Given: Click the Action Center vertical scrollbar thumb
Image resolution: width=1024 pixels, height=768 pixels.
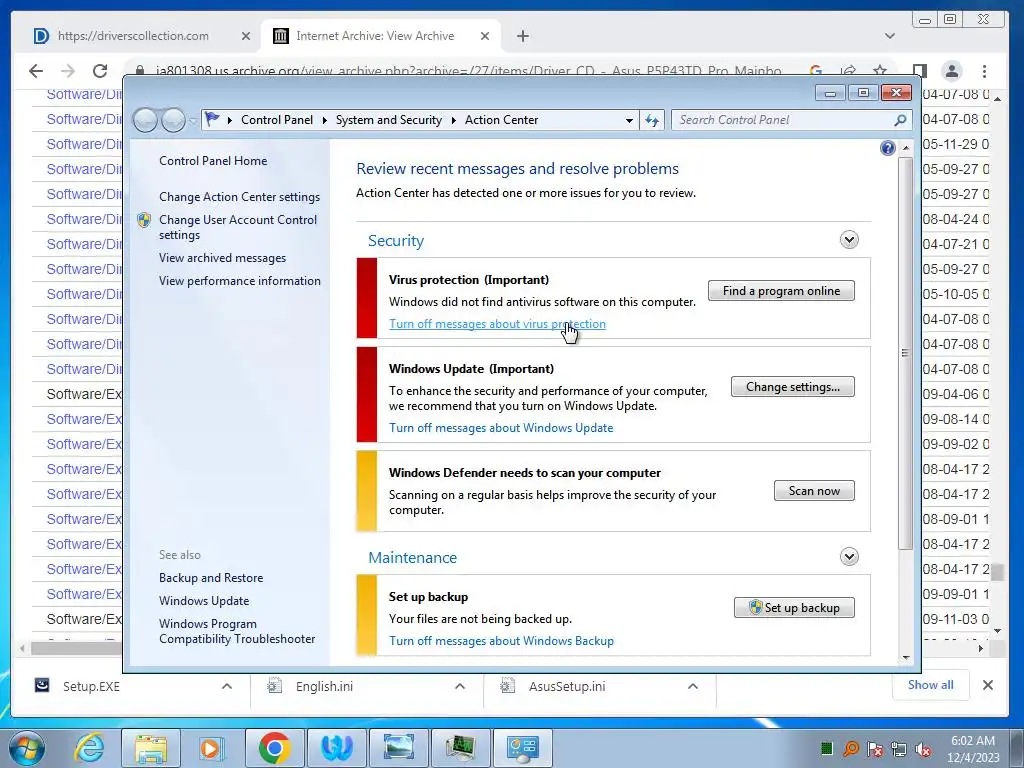Looking at the screenshot, I should [904, 353].
